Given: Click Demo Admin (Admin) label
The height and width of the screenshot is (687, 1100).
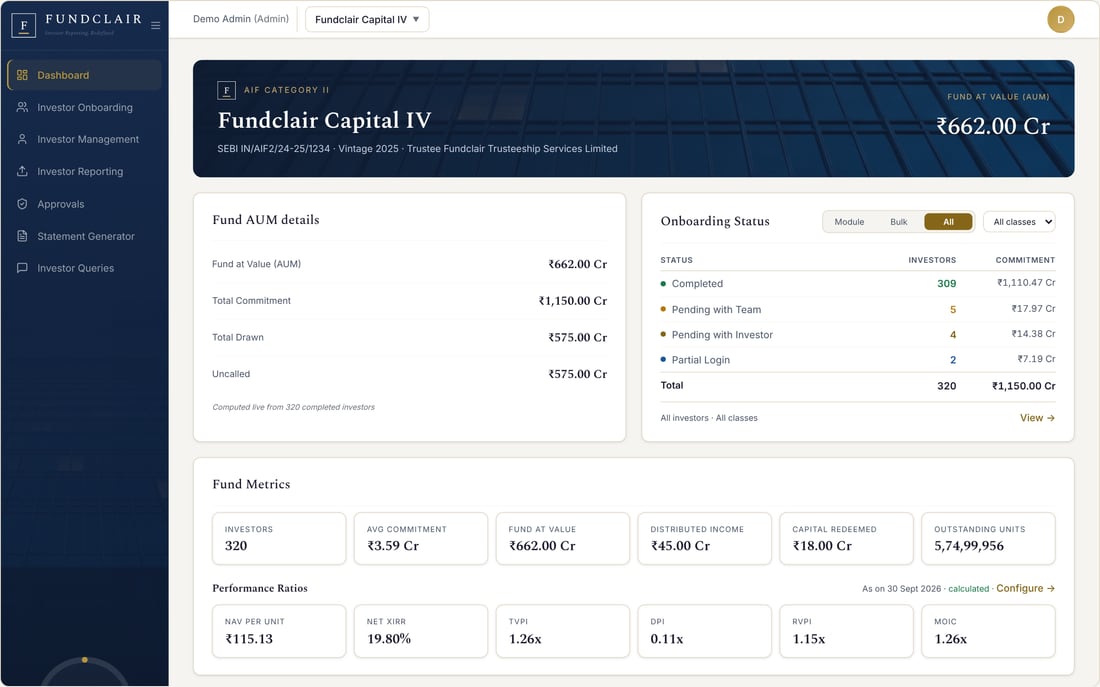Looking at the screenshot, I should tap(241, 19).
